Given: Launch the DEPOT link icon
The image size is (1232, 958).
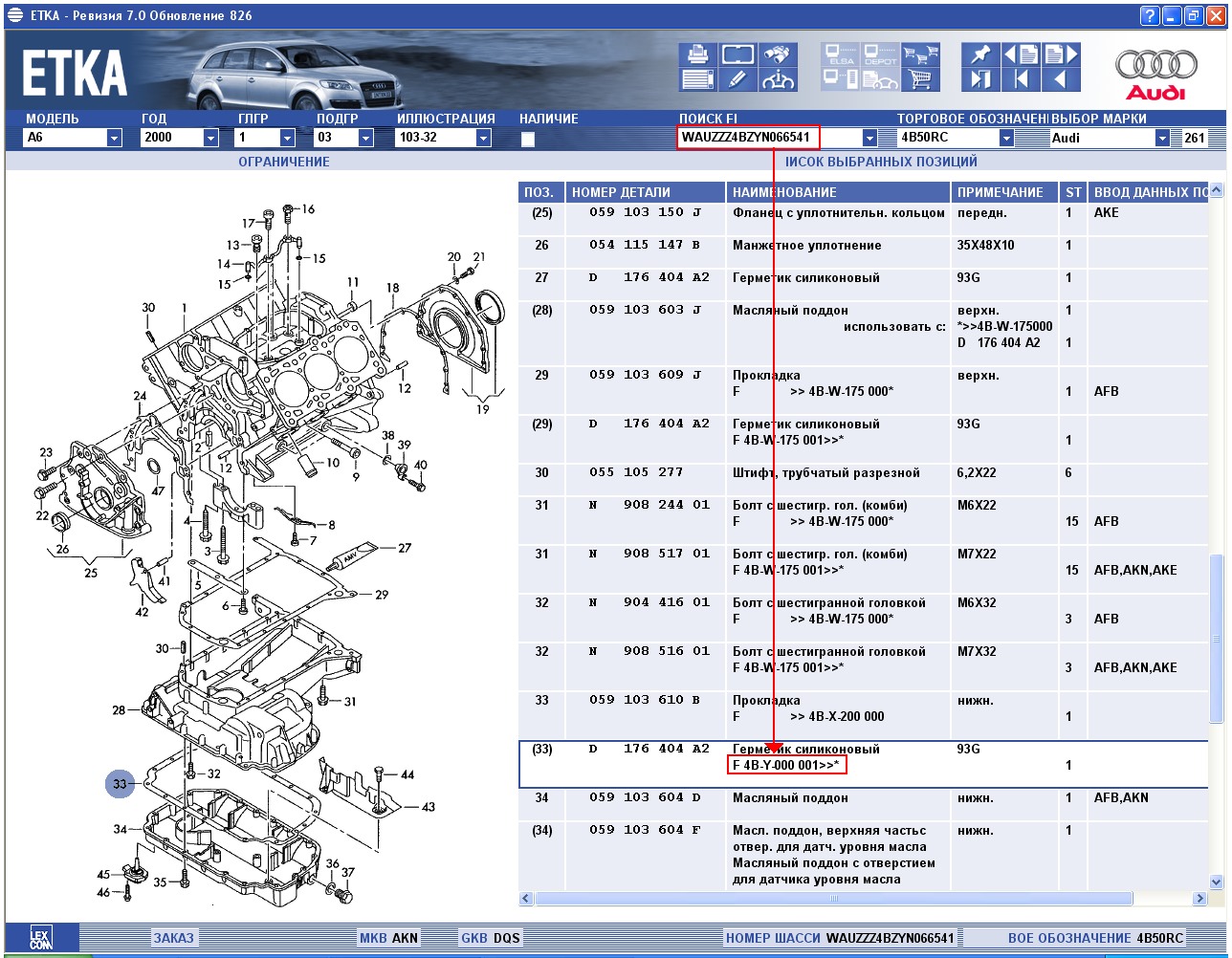Looking at the screenshot, I should tap(880, 54).
